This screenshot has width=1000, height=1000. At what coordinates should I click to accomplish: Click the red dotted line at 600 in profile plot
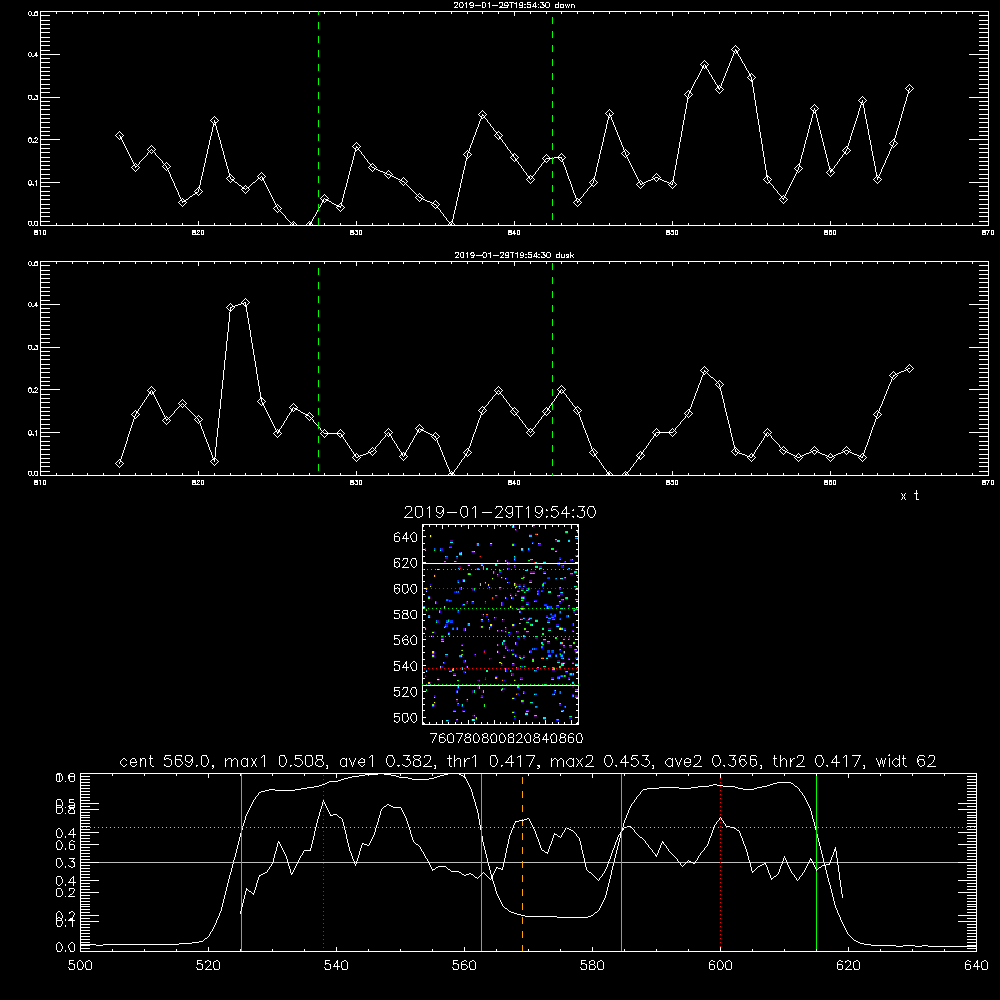click(721, 863)
